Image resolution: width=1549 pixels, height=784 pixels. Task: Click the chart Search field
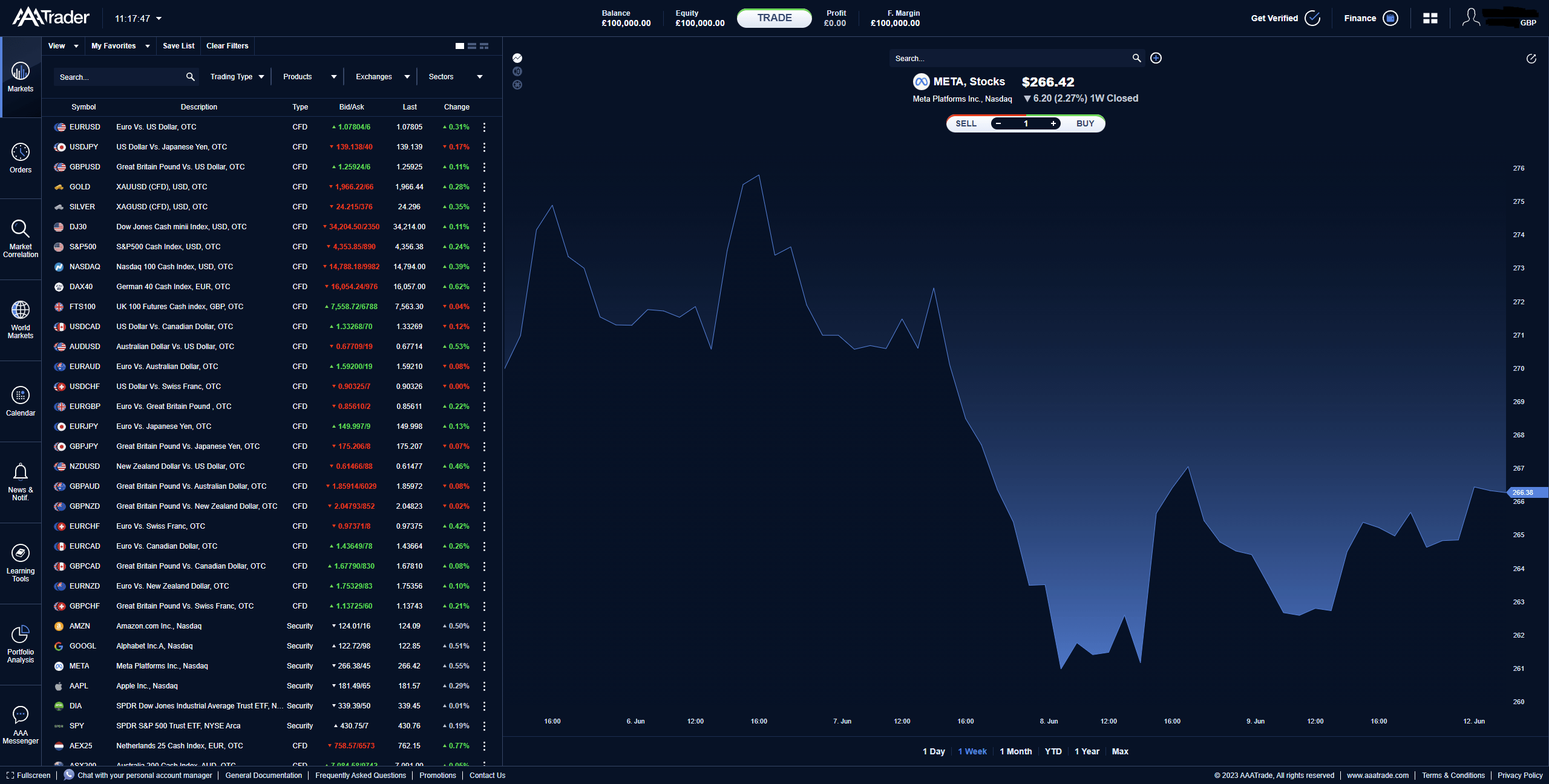click(1017, 58)
